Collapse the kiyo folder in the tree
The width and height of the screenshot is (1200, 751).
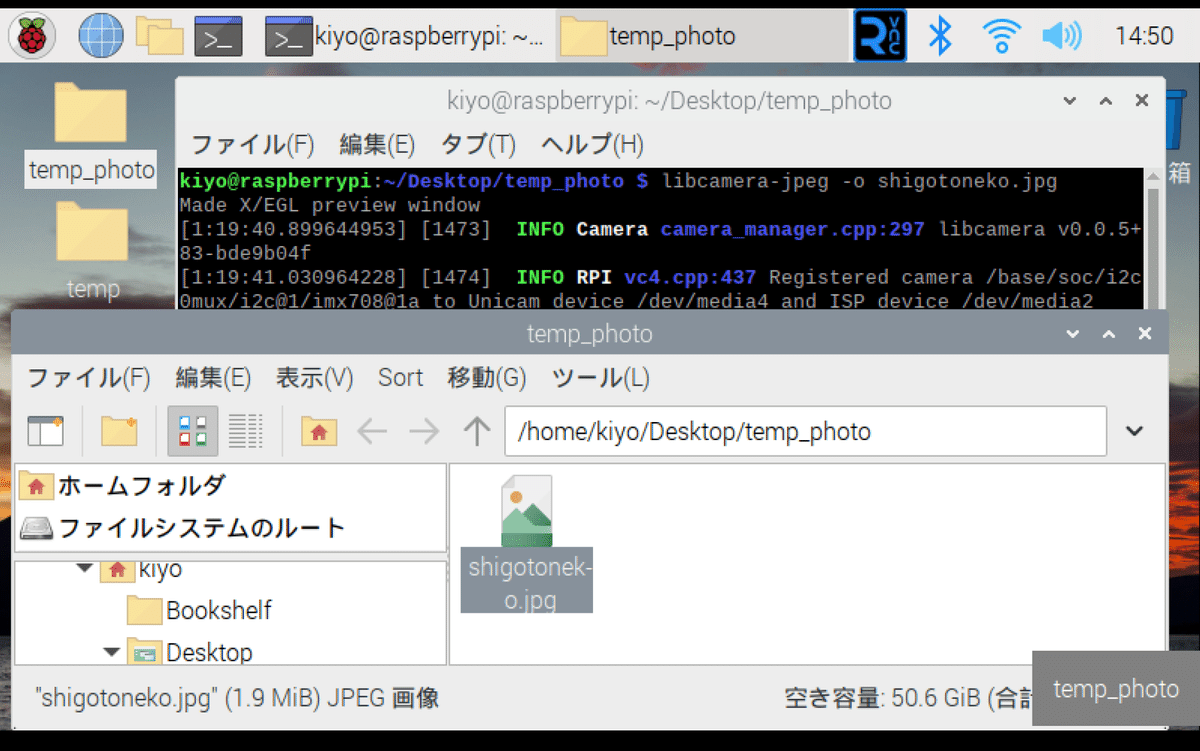pos(85,569)
